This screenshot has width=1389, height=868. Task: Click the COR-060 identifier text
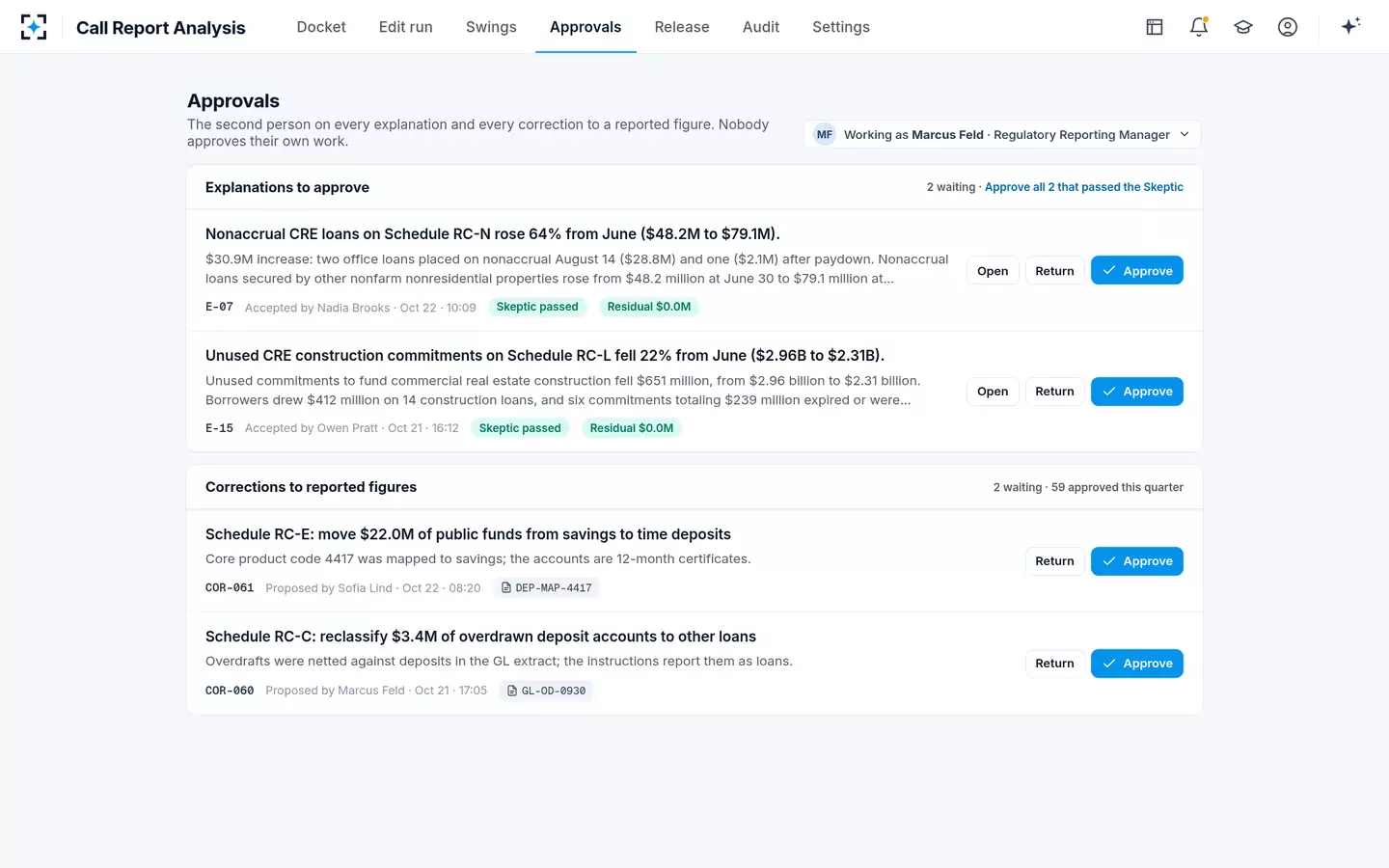point(230,691)
